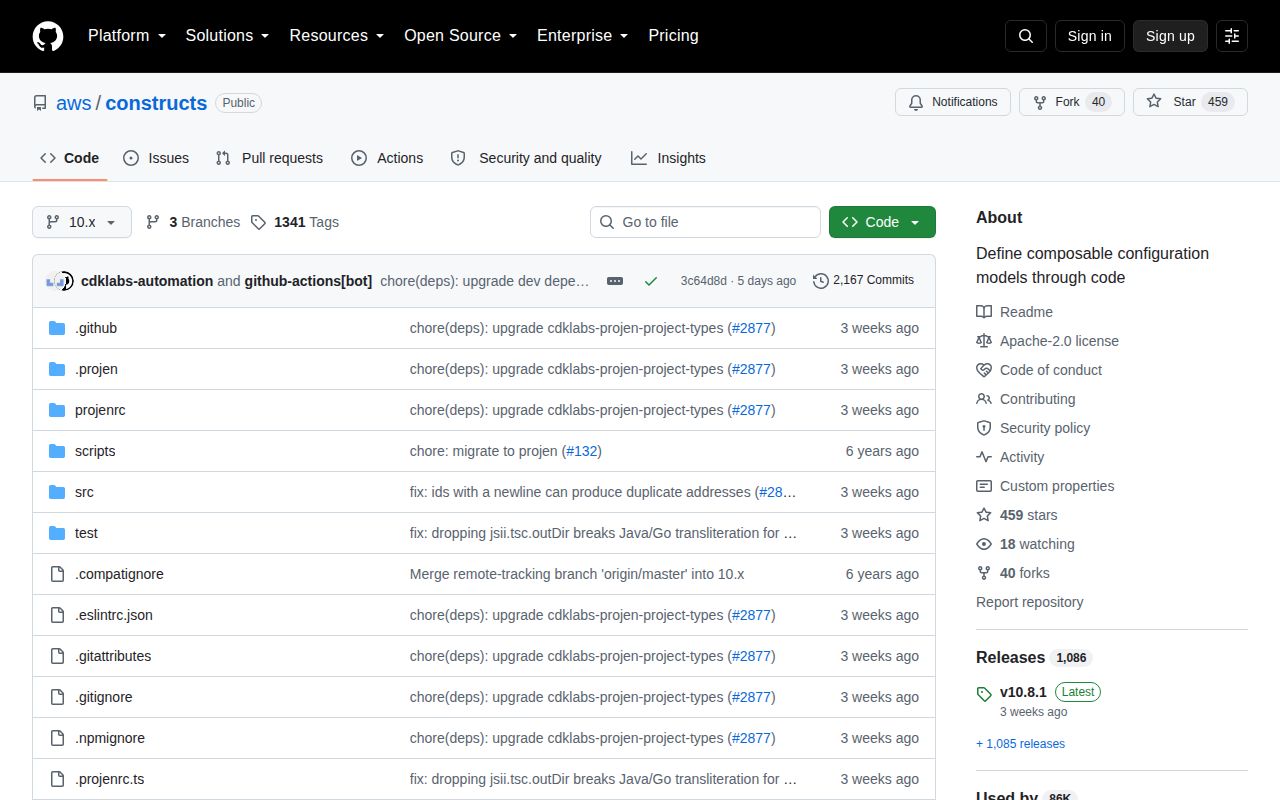The height and width of the screenshot is (800, 1280).
Task: Open the test folder
Action: point(86,533)
